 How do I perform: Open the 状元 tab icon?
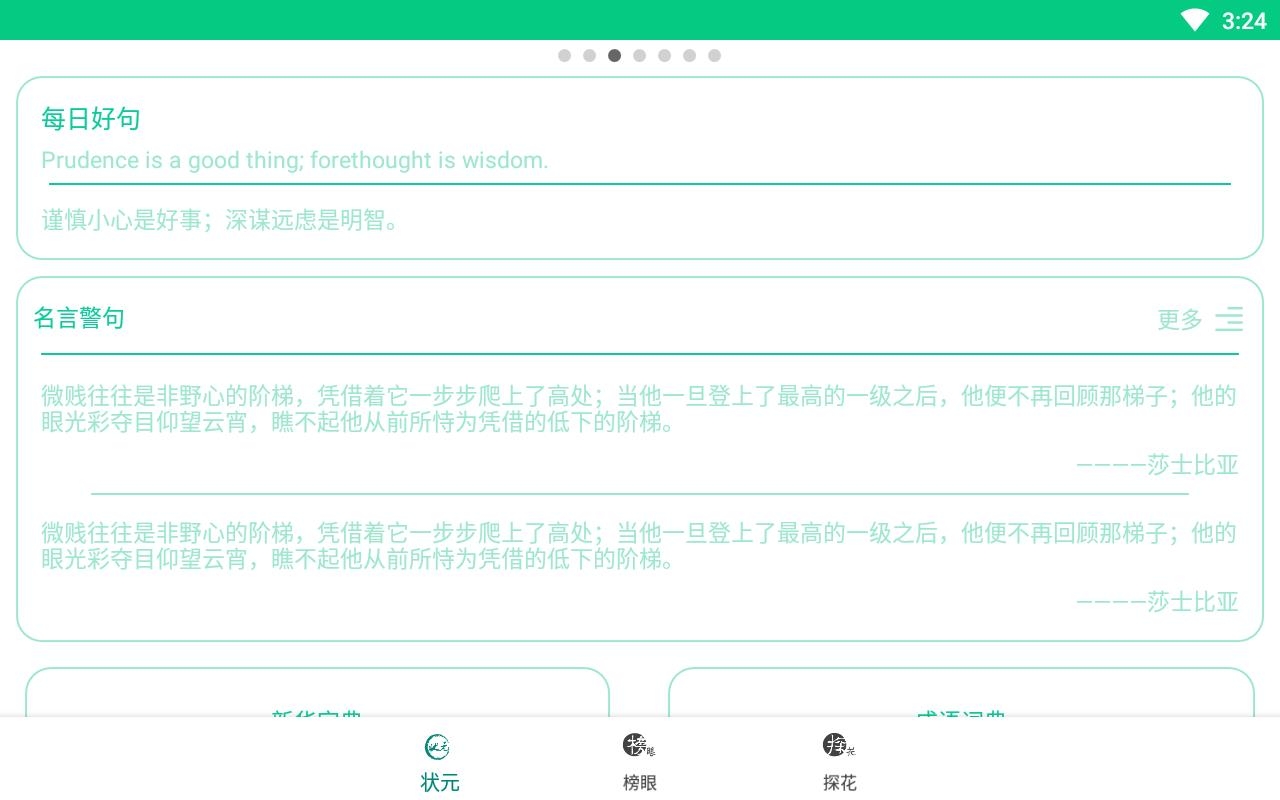click(x=437, y=745)
